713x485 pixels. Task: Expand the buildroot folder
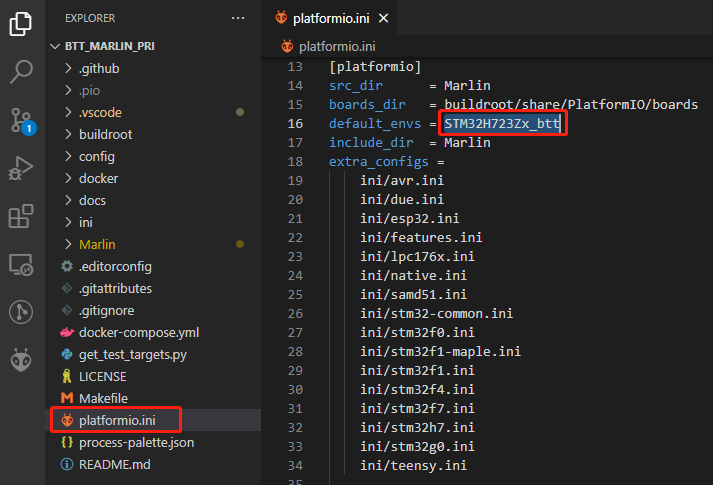[105, 134]
